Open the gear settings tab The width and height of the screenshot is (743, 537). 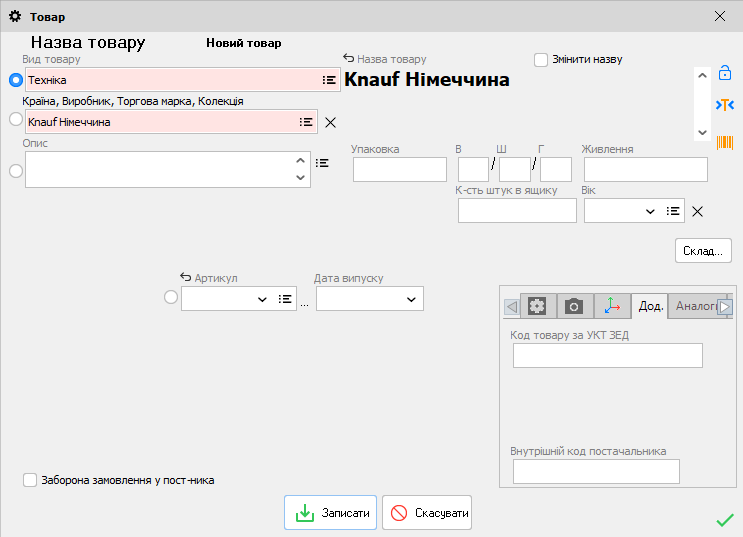coord(537,306)
